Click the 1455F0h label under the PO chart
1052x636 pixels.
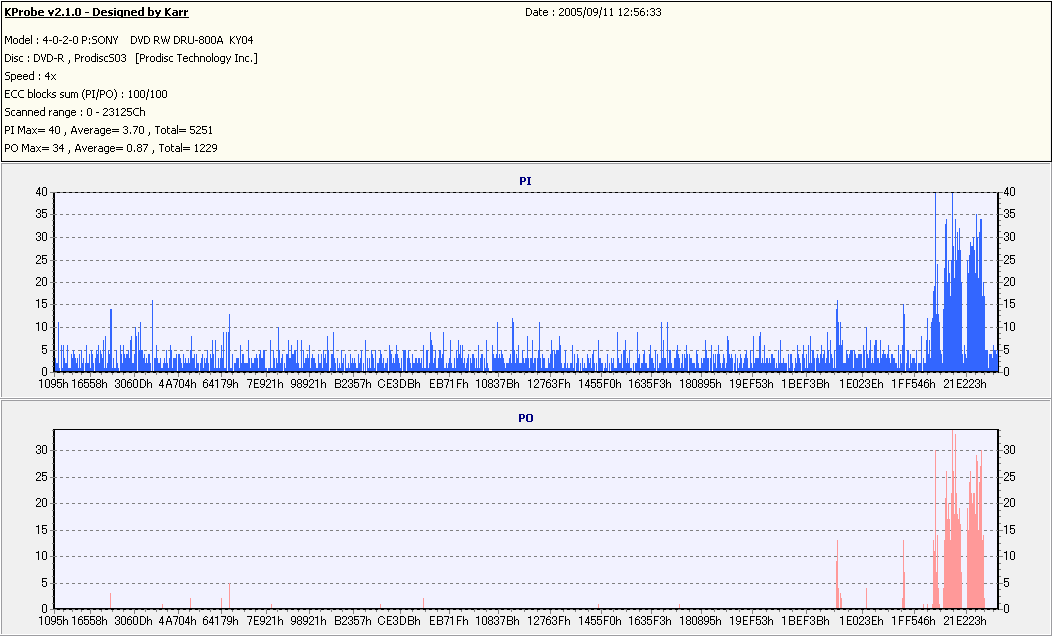(x=600, y=621)
